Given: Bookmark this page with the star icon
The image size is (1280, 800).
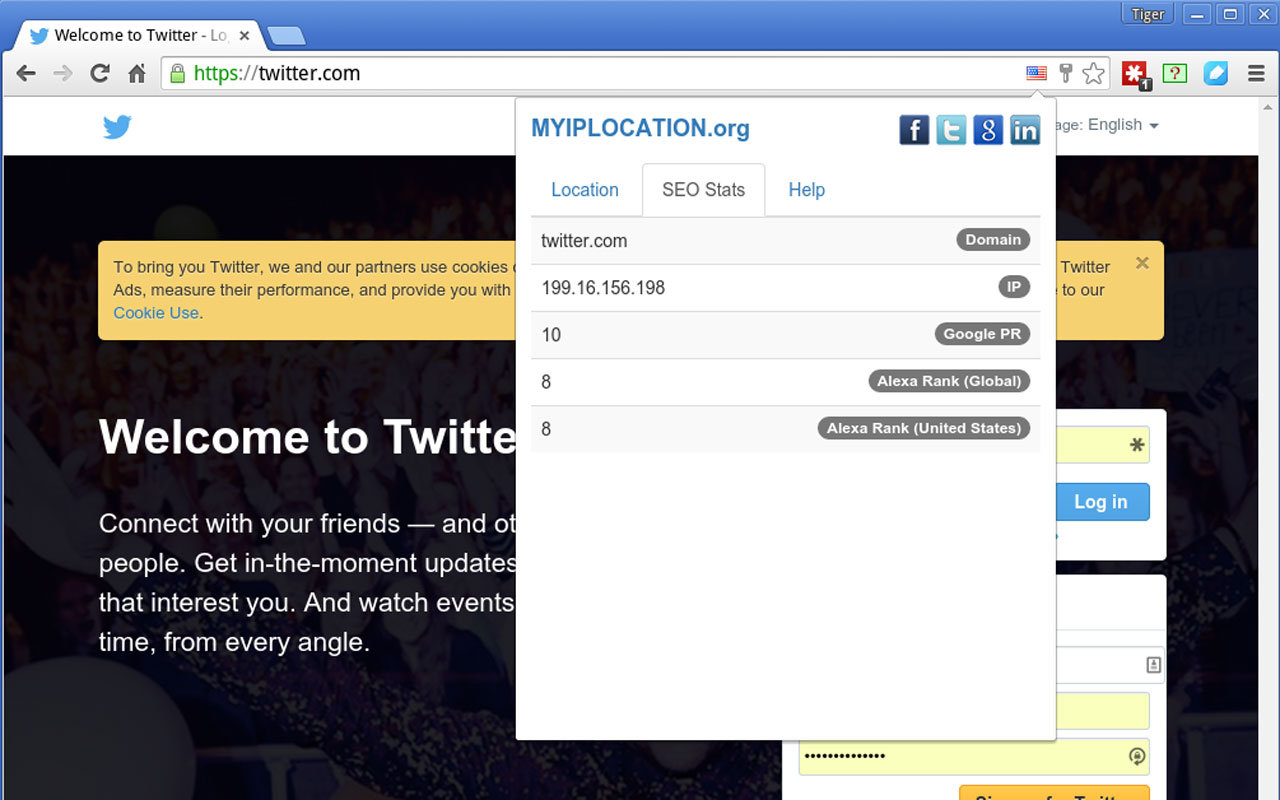Looking at the screenshot, I should coord(1094,73).
